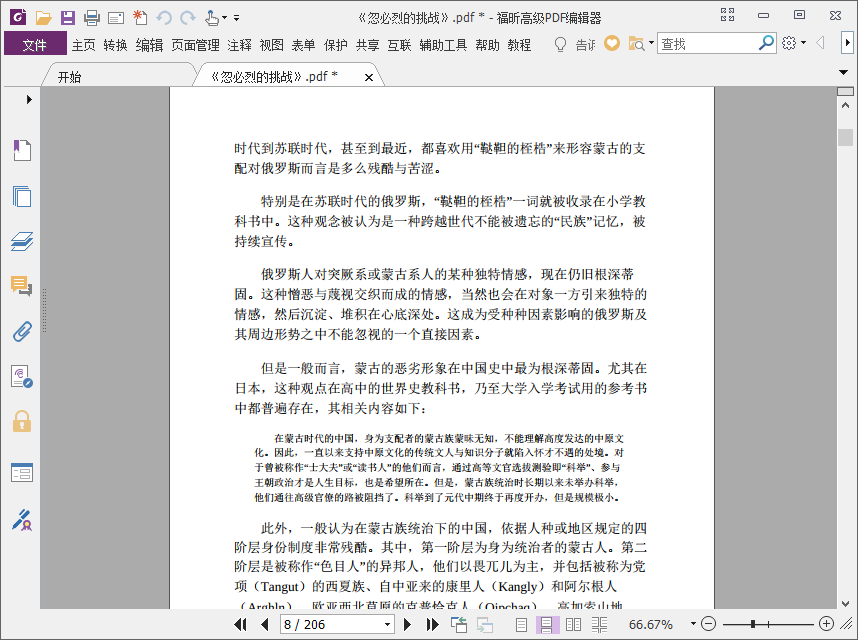Open the Certify signature pen panel icon
The image size is (858, 640).
22,520
